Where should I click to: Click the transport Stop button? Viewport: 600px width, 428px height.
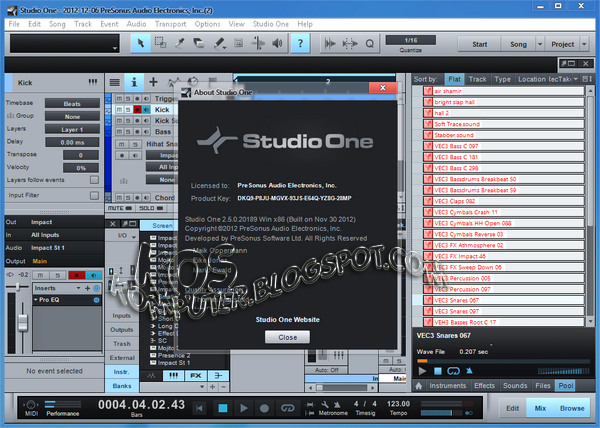tap(223, 408)
